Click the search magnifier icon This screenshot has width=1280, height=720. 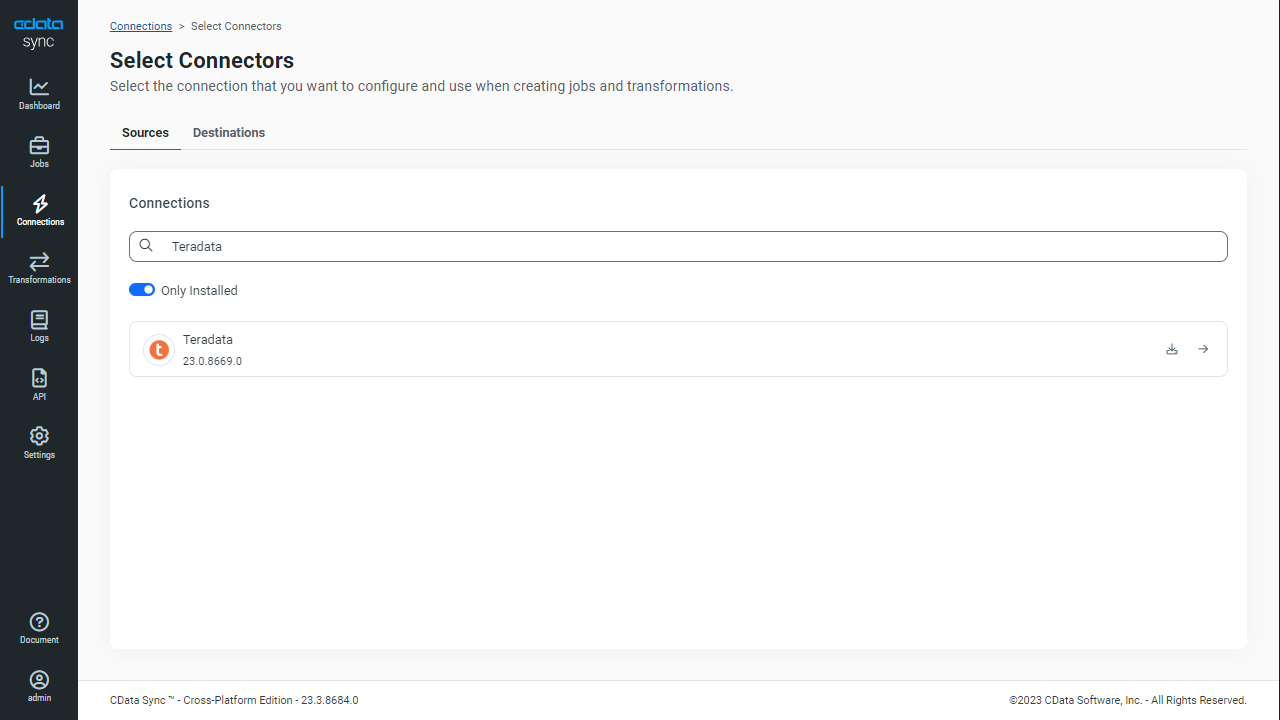point(146,246)
